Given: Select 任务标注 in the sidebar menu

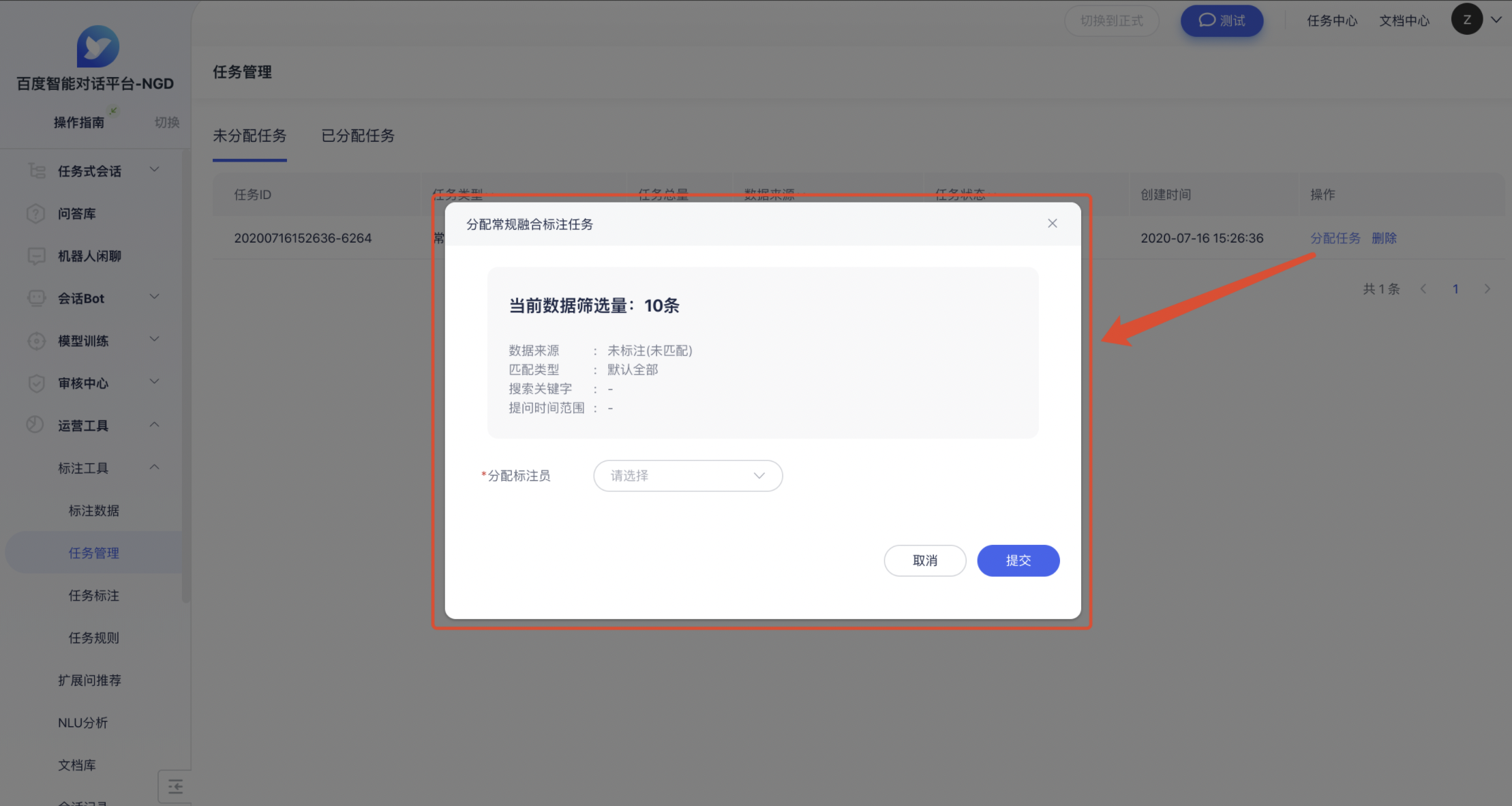Looking at the screenshot, I should (94, 595).
